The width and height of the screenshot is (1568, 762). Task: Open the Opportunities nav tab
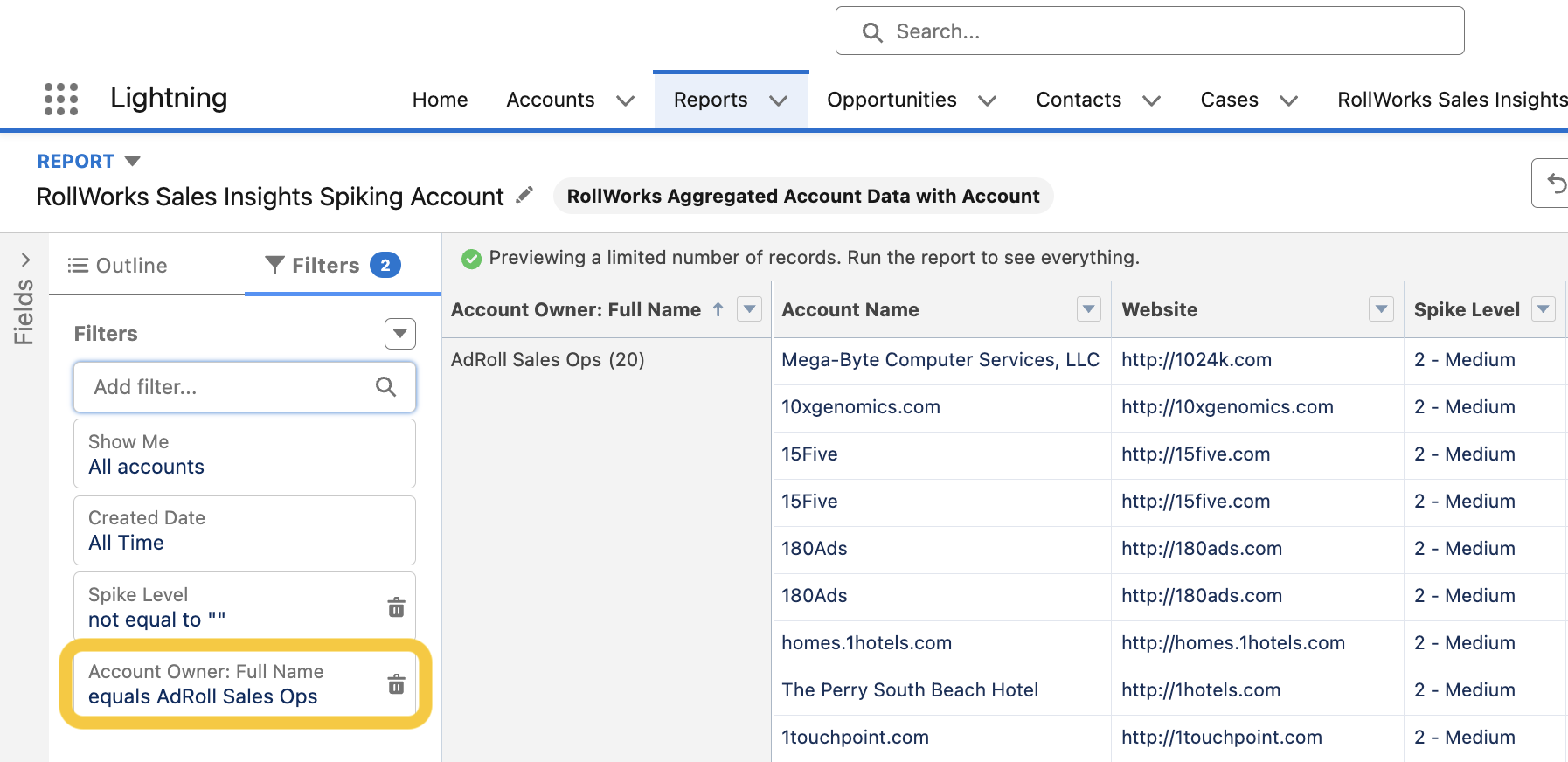tap(892, 100)
